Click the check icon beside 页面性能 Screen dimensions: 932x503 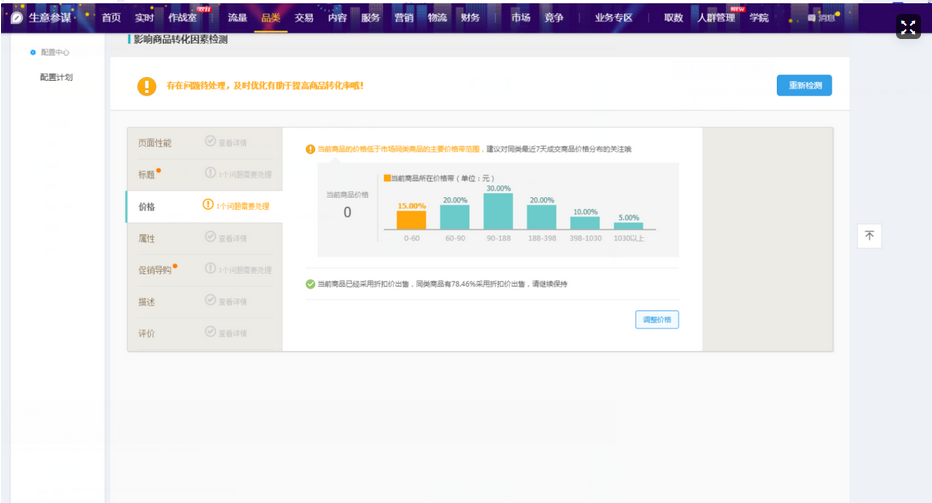(x=210, y=142)
